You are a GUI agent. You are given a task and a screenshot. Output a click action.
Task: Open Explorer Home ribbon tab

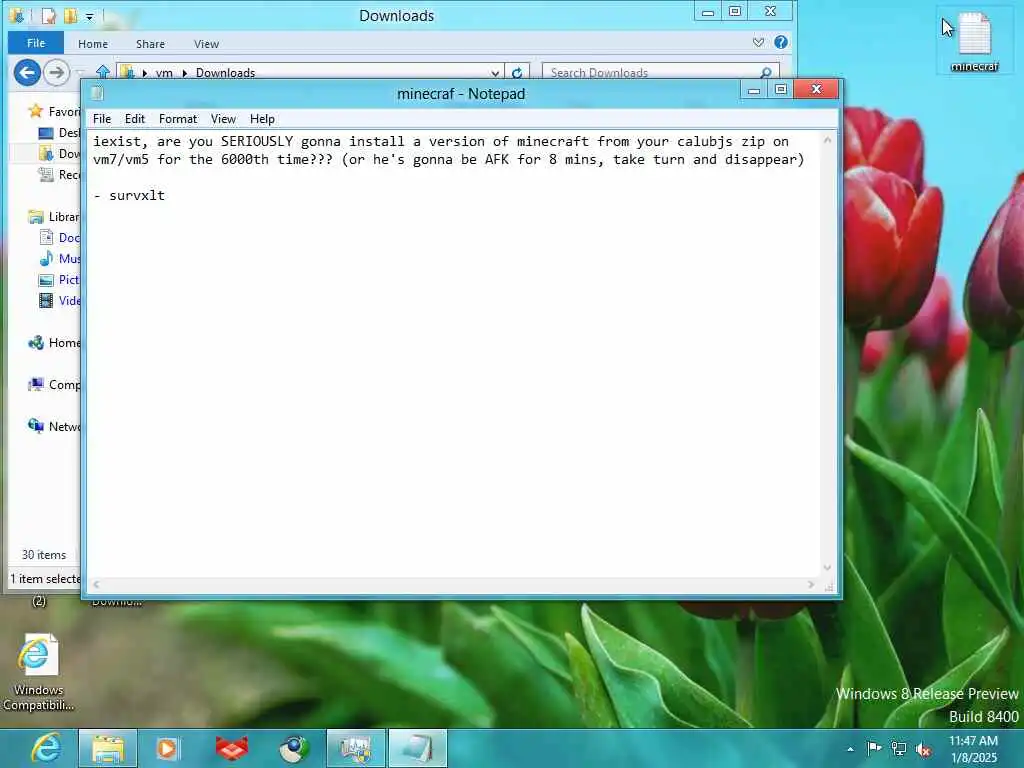coord(93,44)
